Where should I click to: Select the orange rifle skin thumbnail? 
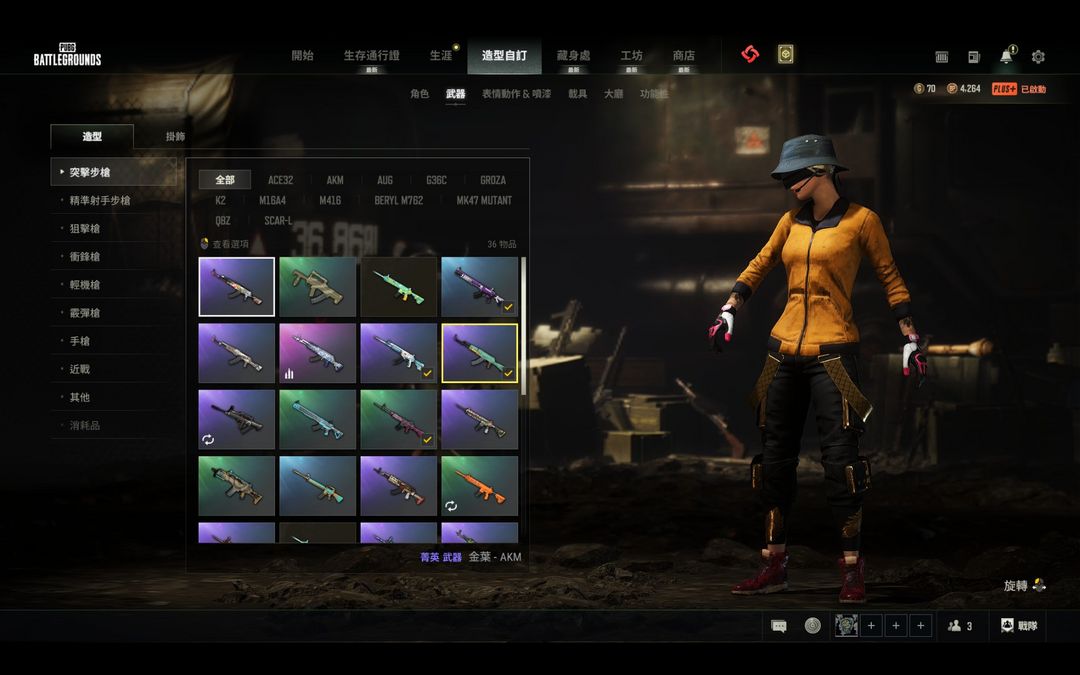479,486
